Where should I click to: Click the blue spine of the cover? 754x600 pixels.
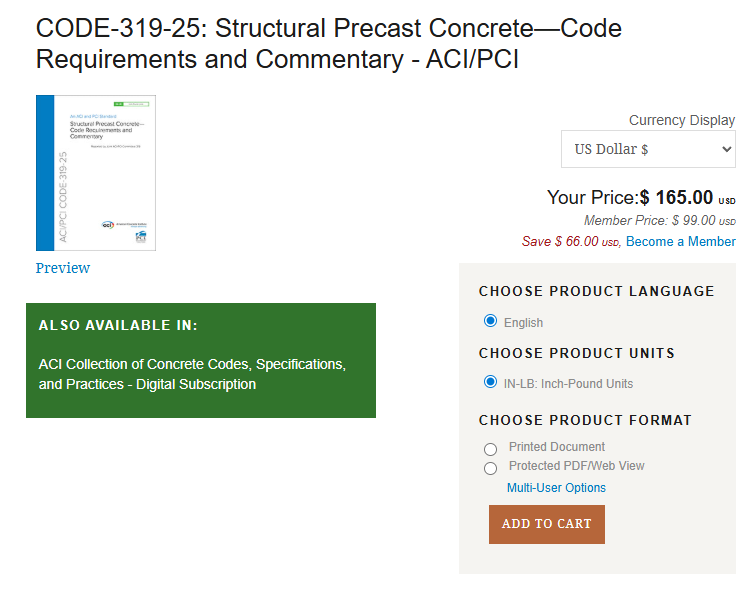45,173
